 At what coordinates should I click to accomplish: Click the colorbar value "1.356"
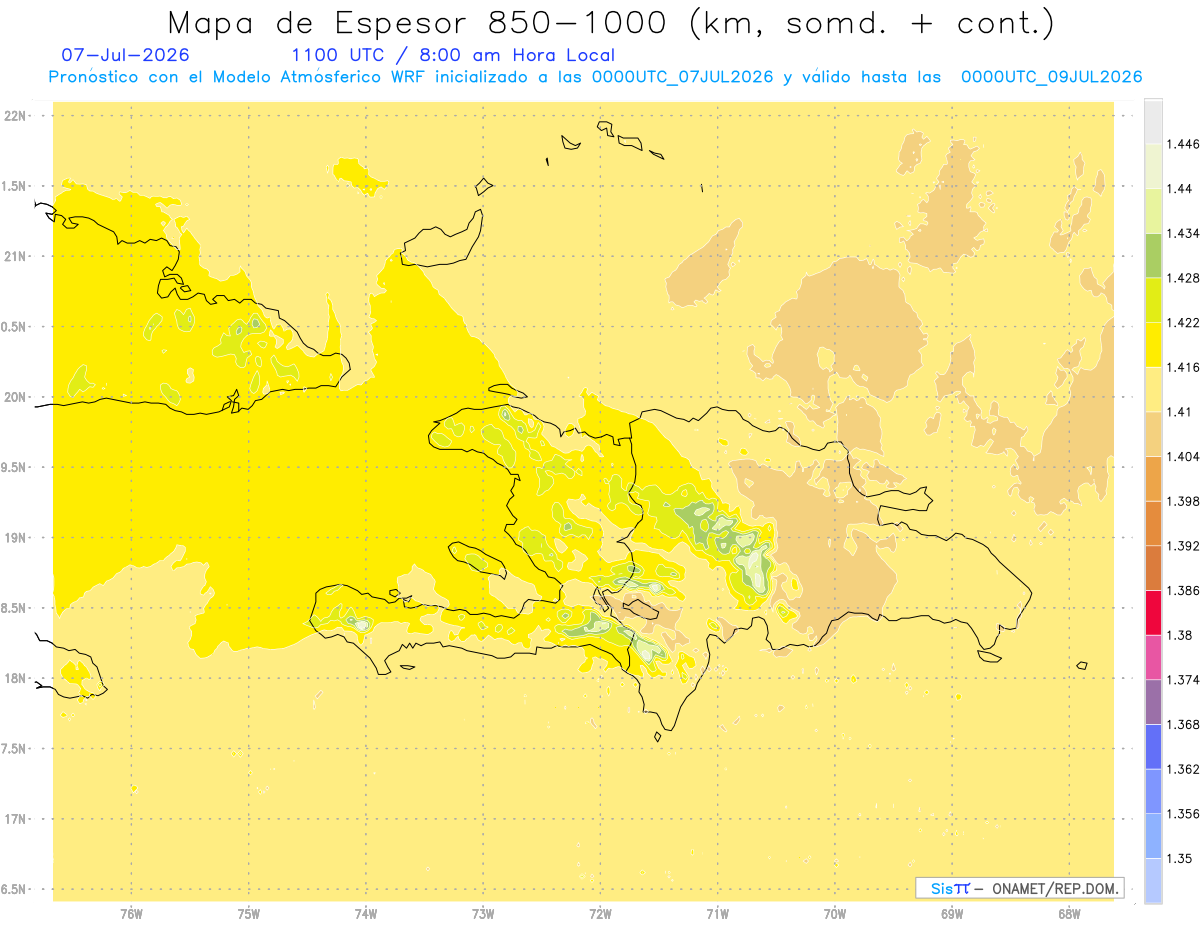(1183, 814)
